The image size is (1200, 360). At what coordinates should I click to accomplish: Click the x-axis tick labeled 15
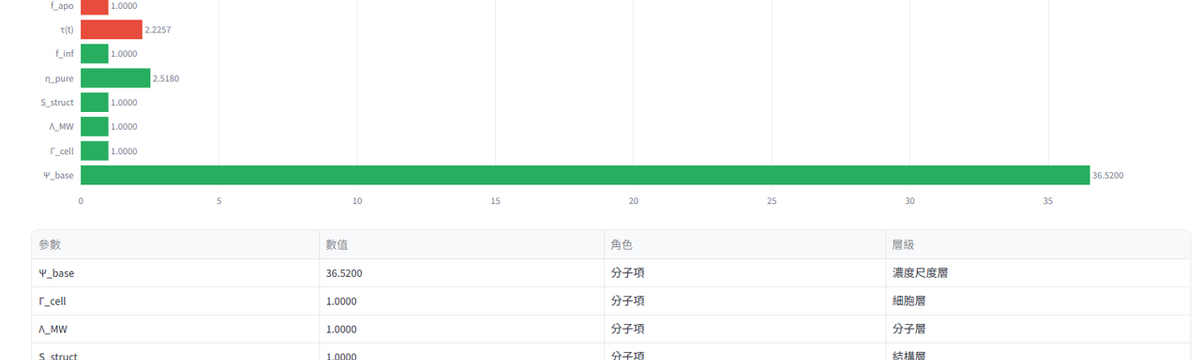[x=495, y=201]
